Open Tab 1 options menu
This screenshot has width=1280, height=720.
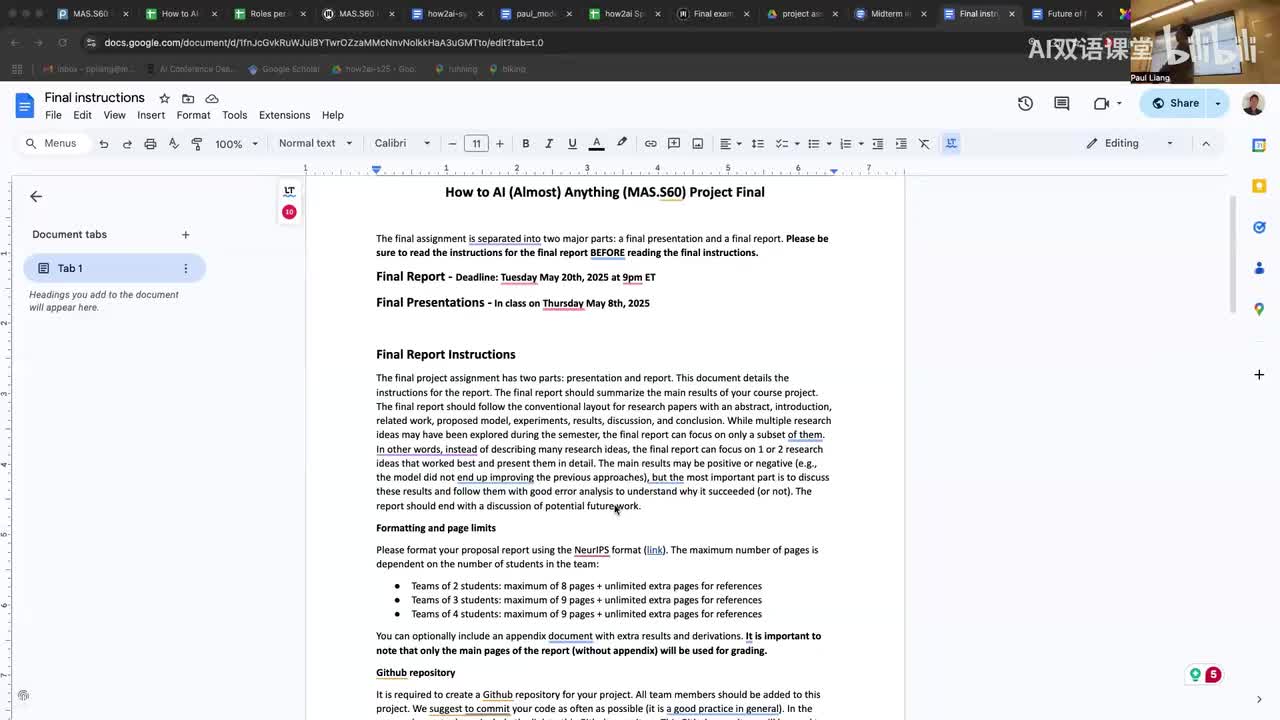pos(185,268)
